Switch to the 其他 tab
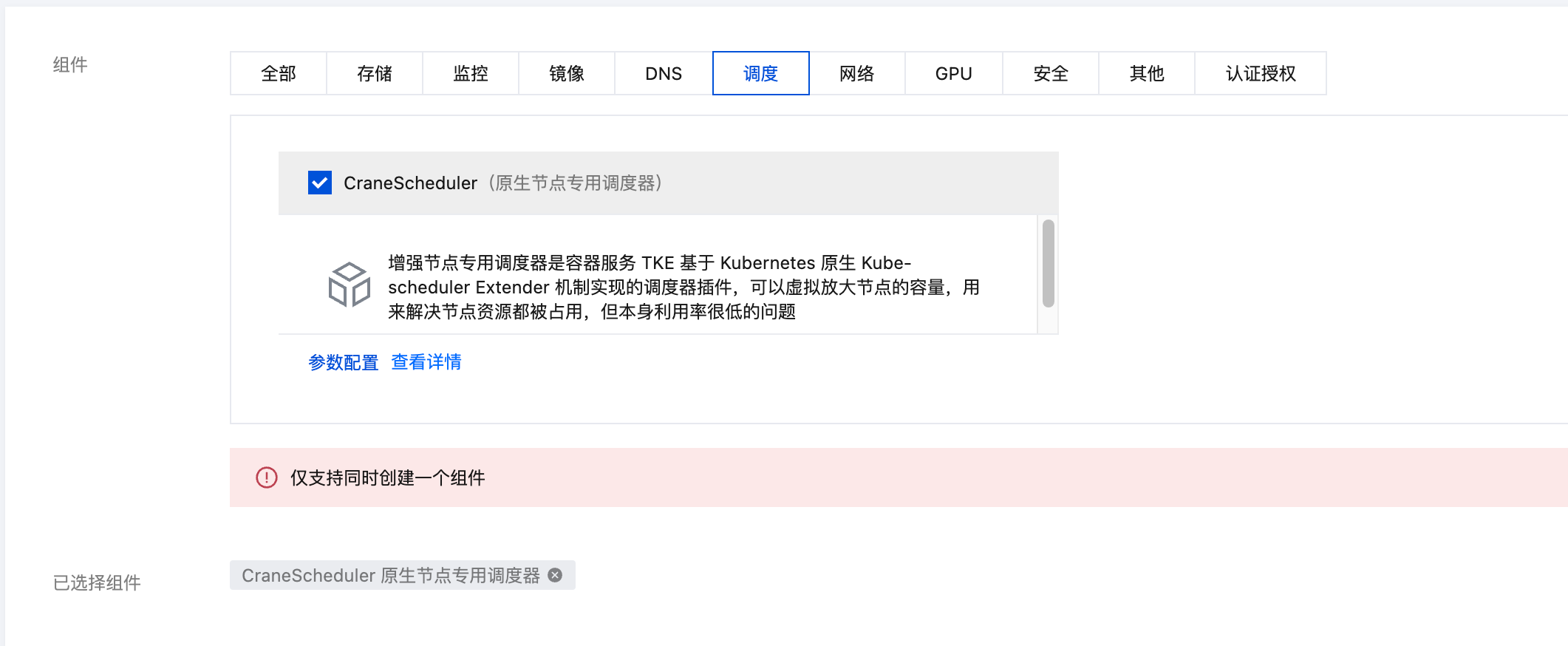 (x=1147, y=73)
